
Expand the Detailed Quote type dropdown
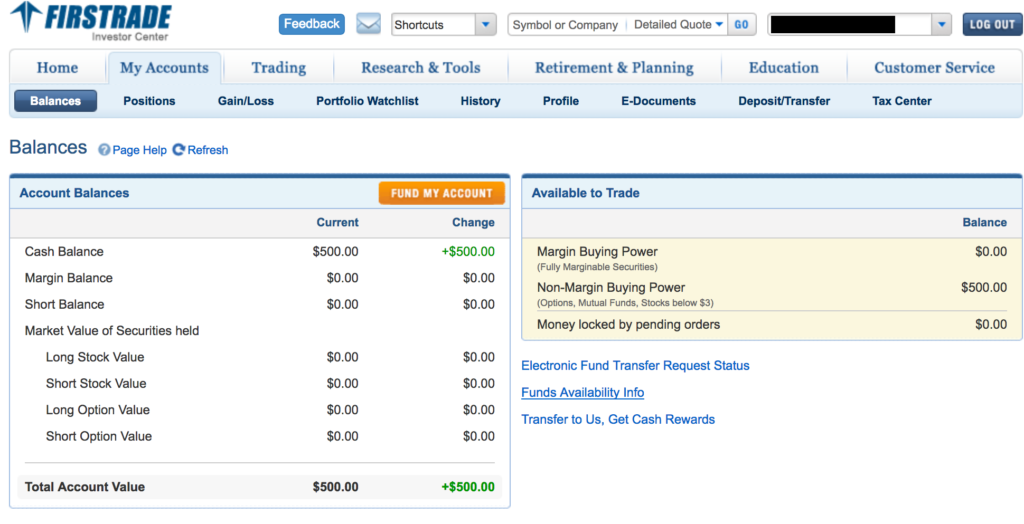[x=677, y=25]
